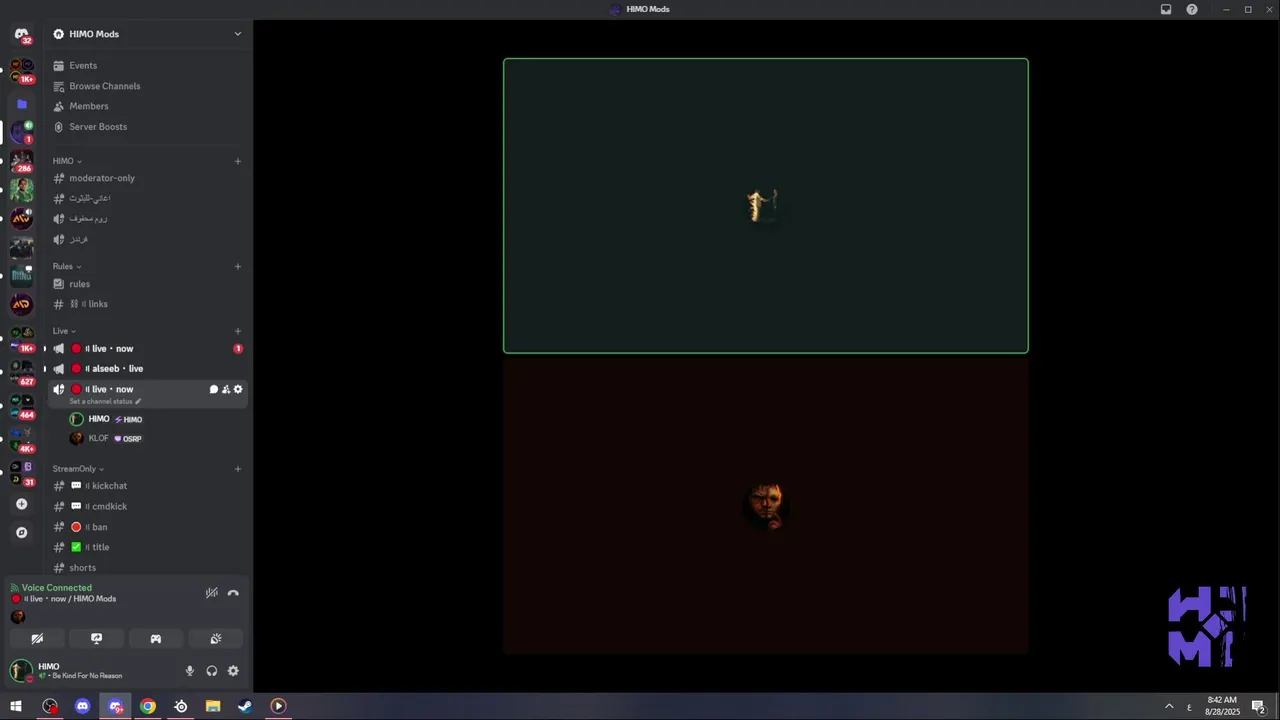Open Steam from taskbar
Image resolution: width=1280 pixels, height=720 pixels.
245,706
